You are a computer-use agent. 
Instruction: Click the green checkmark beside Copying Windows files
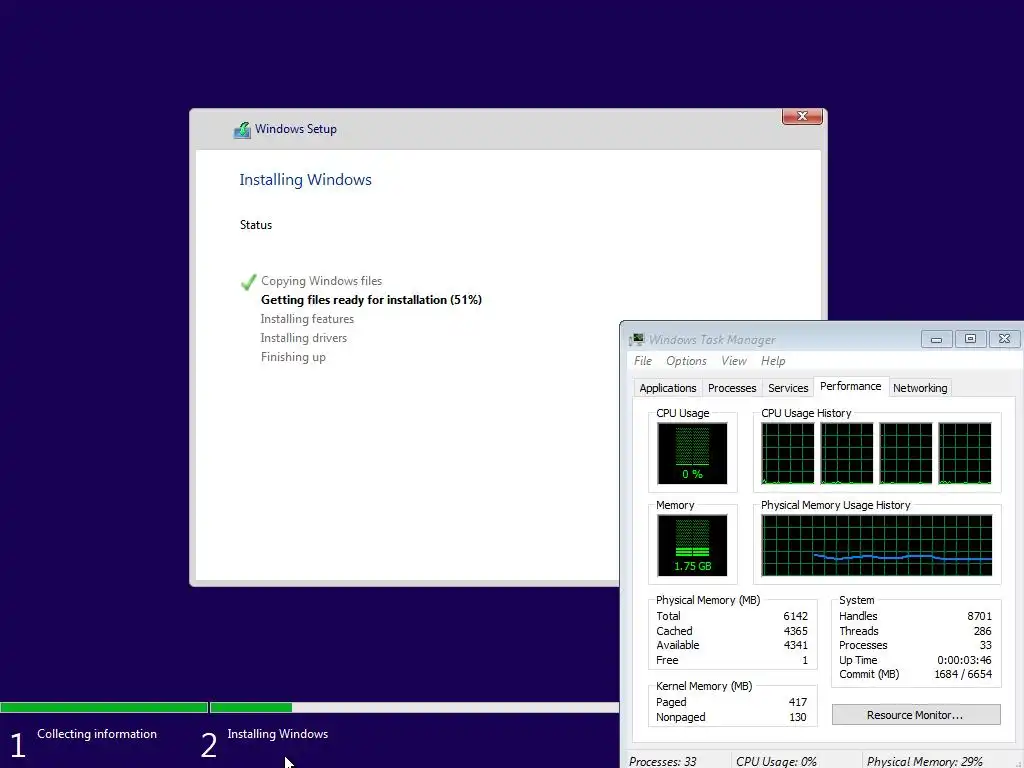click(x=248, y=282)
